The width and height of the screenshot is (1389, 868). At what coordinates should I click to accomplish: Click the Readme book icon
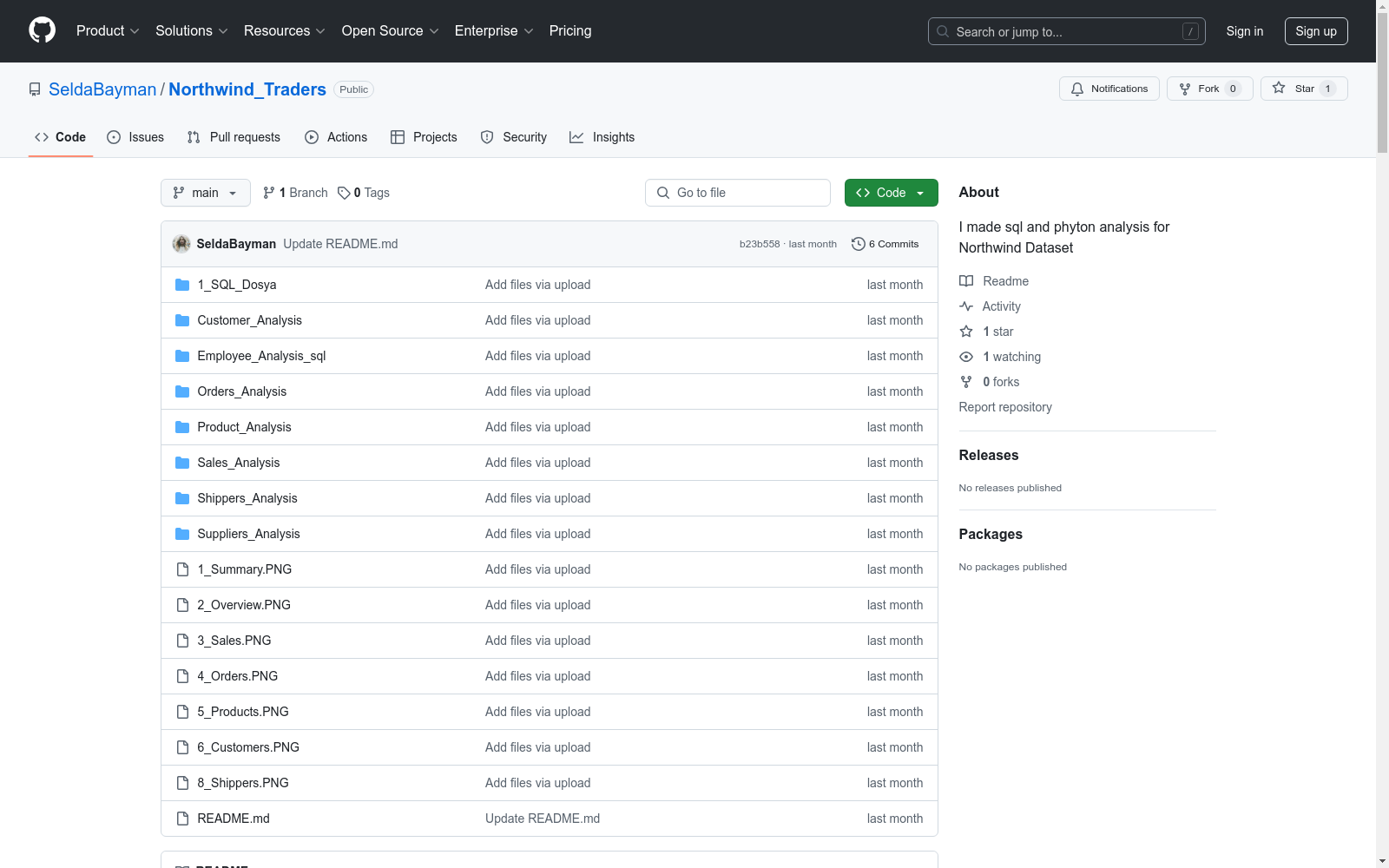966,281
